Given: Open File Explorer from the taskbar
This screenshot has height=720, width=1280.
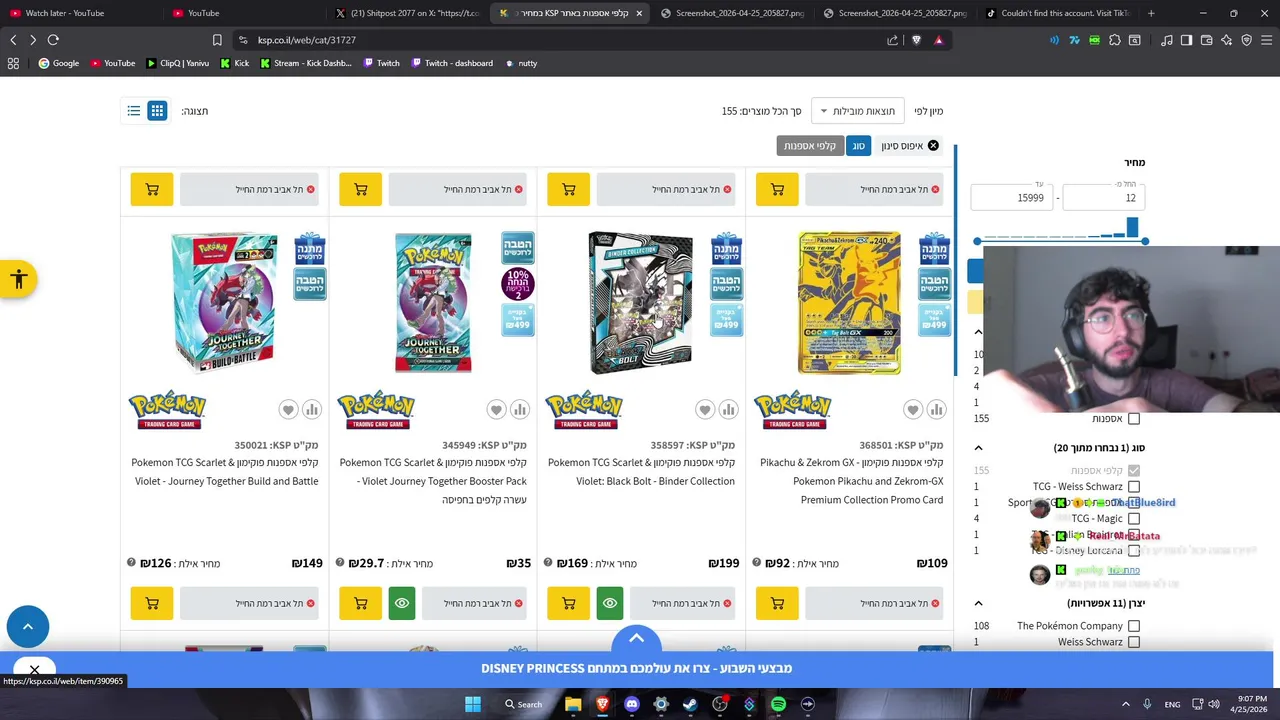Looking at the screenshot, I should (573, 704).
